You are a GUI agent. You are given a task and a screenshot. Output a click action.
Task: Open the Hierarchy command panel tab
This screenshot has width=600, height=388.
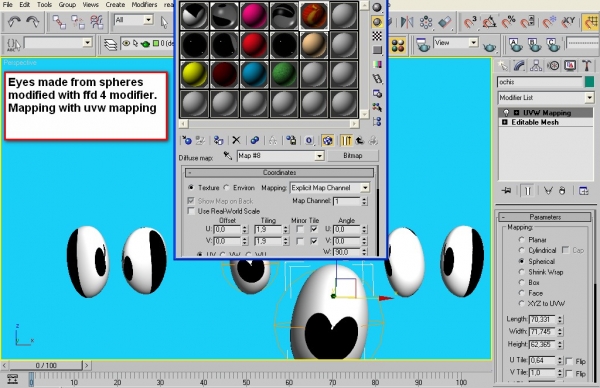tap(536, 66)
